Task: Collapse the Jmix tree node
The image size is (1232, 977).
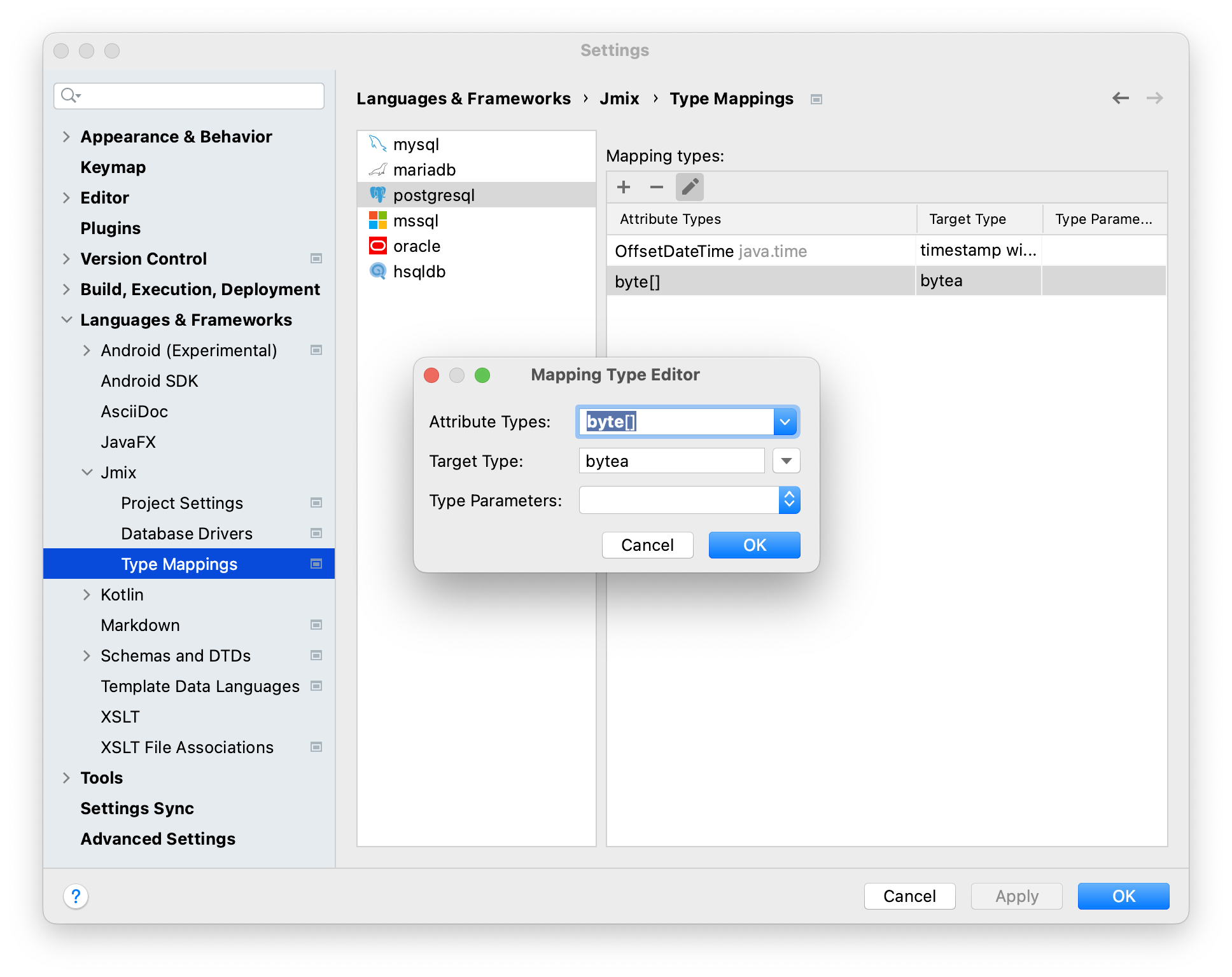Action: 87,473
